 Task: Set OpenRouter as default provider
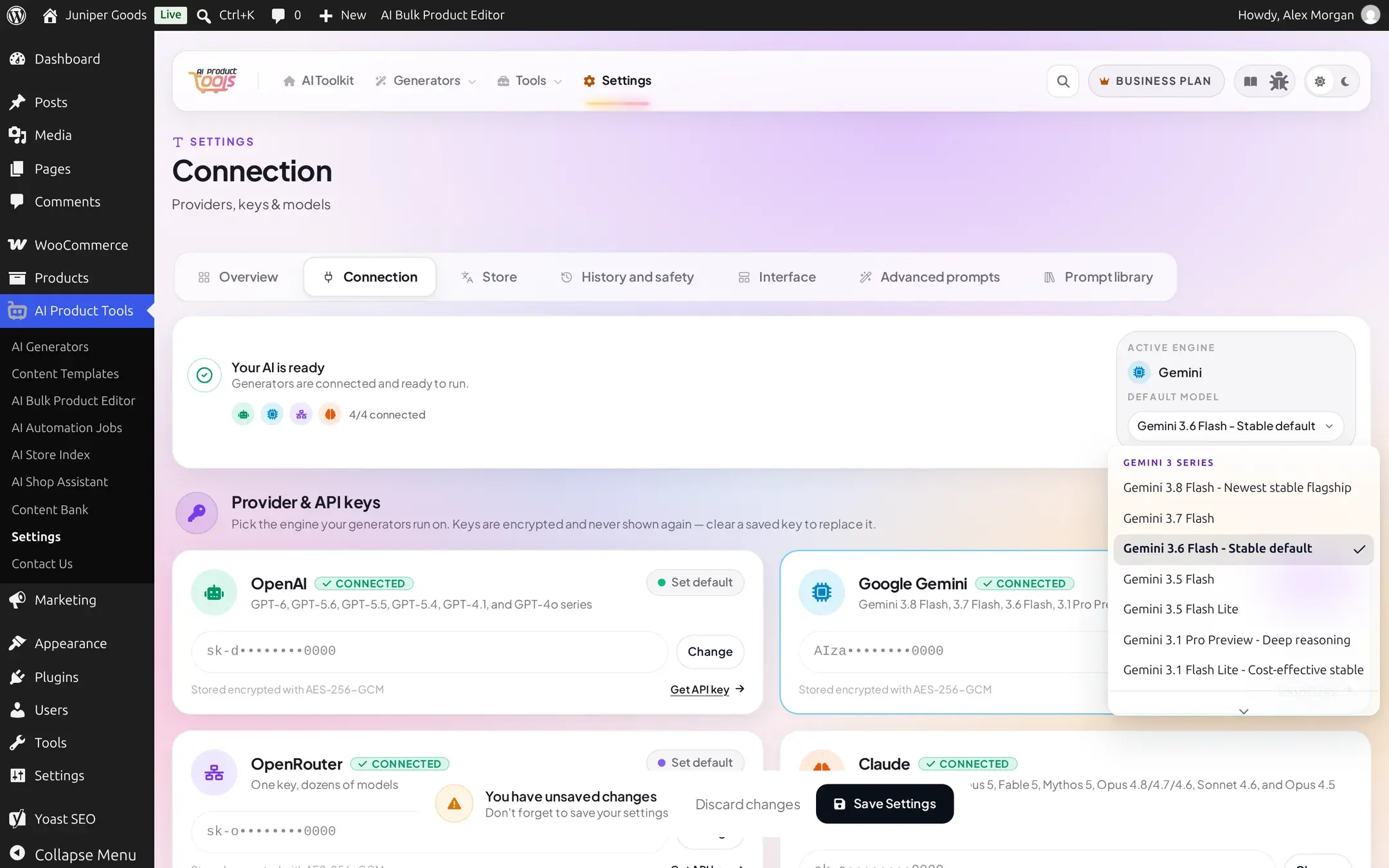pos(695,762)
